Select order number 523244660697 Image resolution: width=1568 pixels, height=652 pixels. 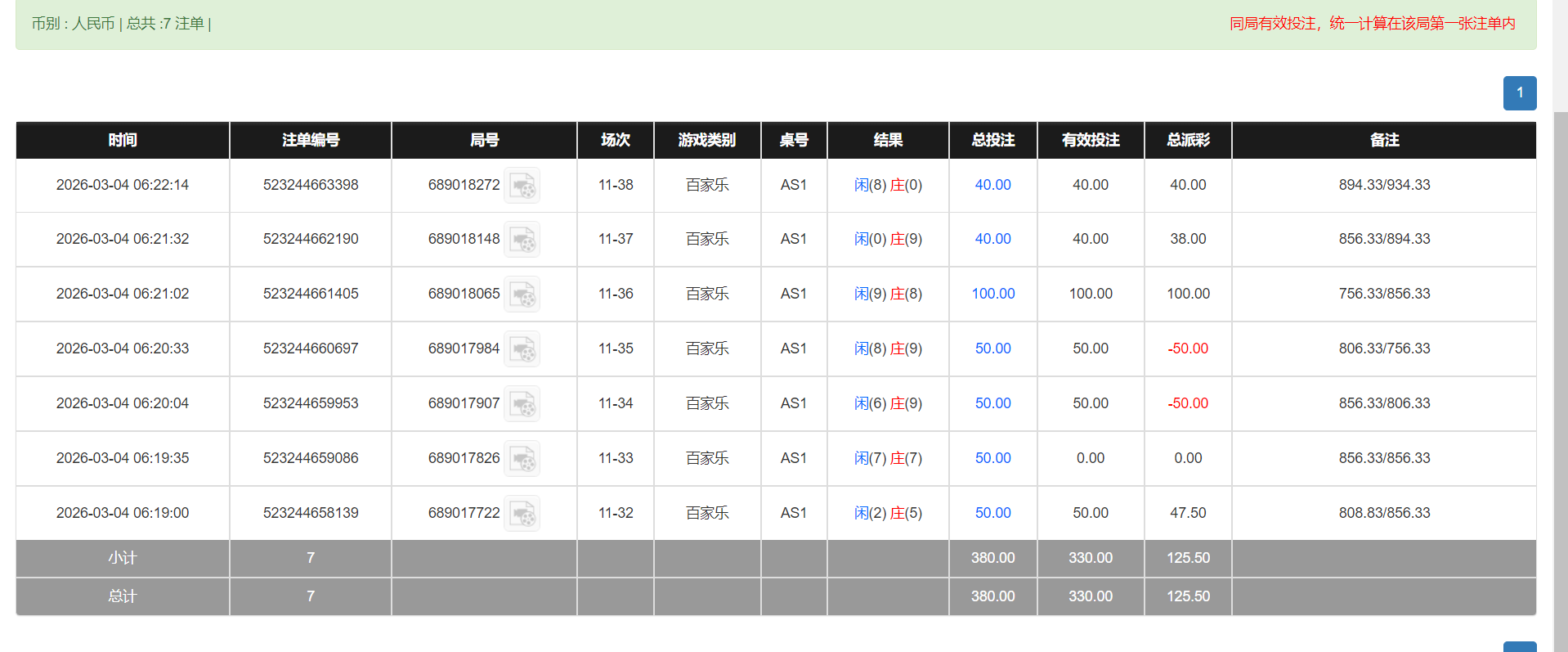311,348
